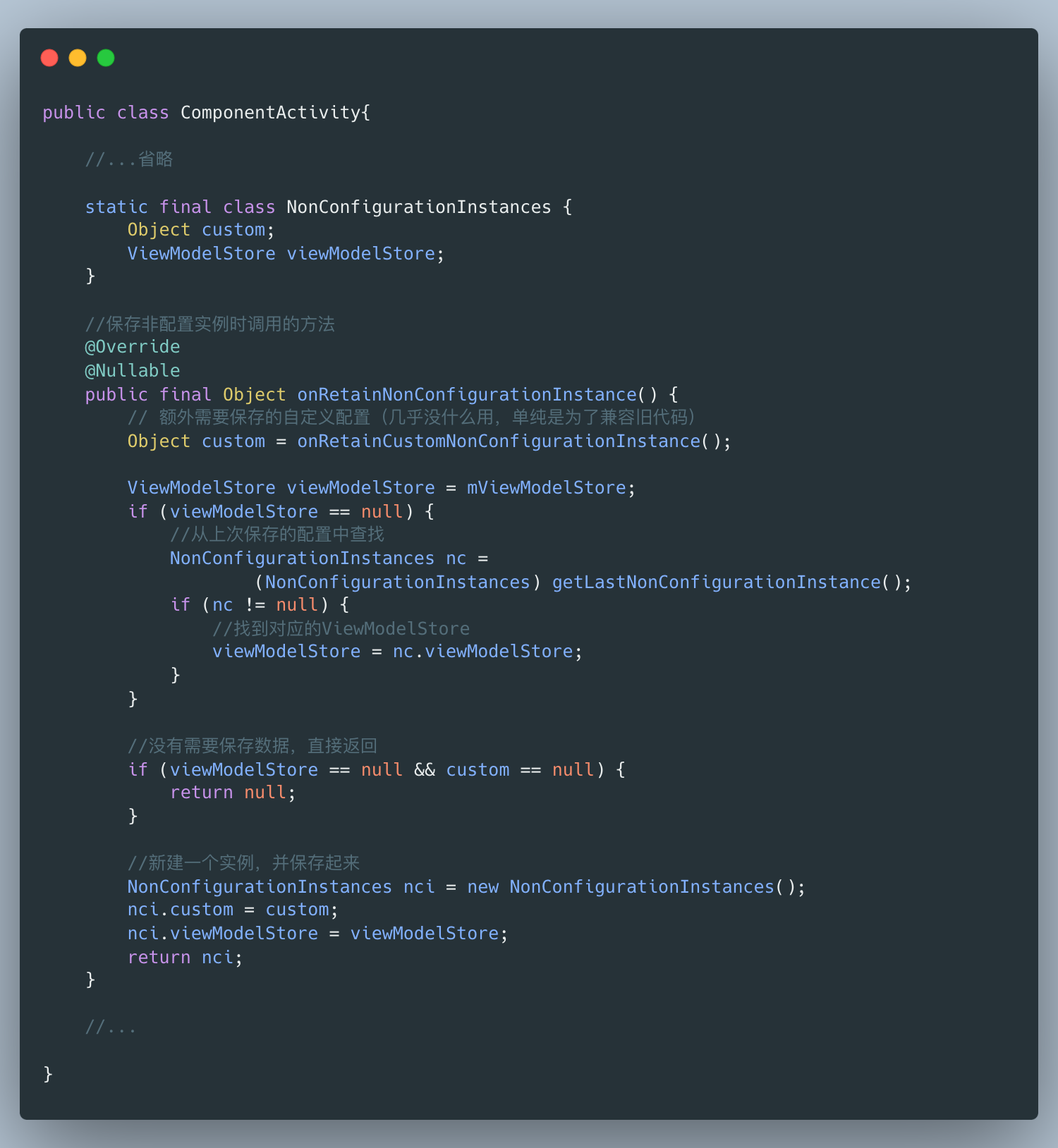1058x1148 pixels.
Task: Click 'nci.viewModelStore = viewModelStore;' line
Action: point(317,934)
